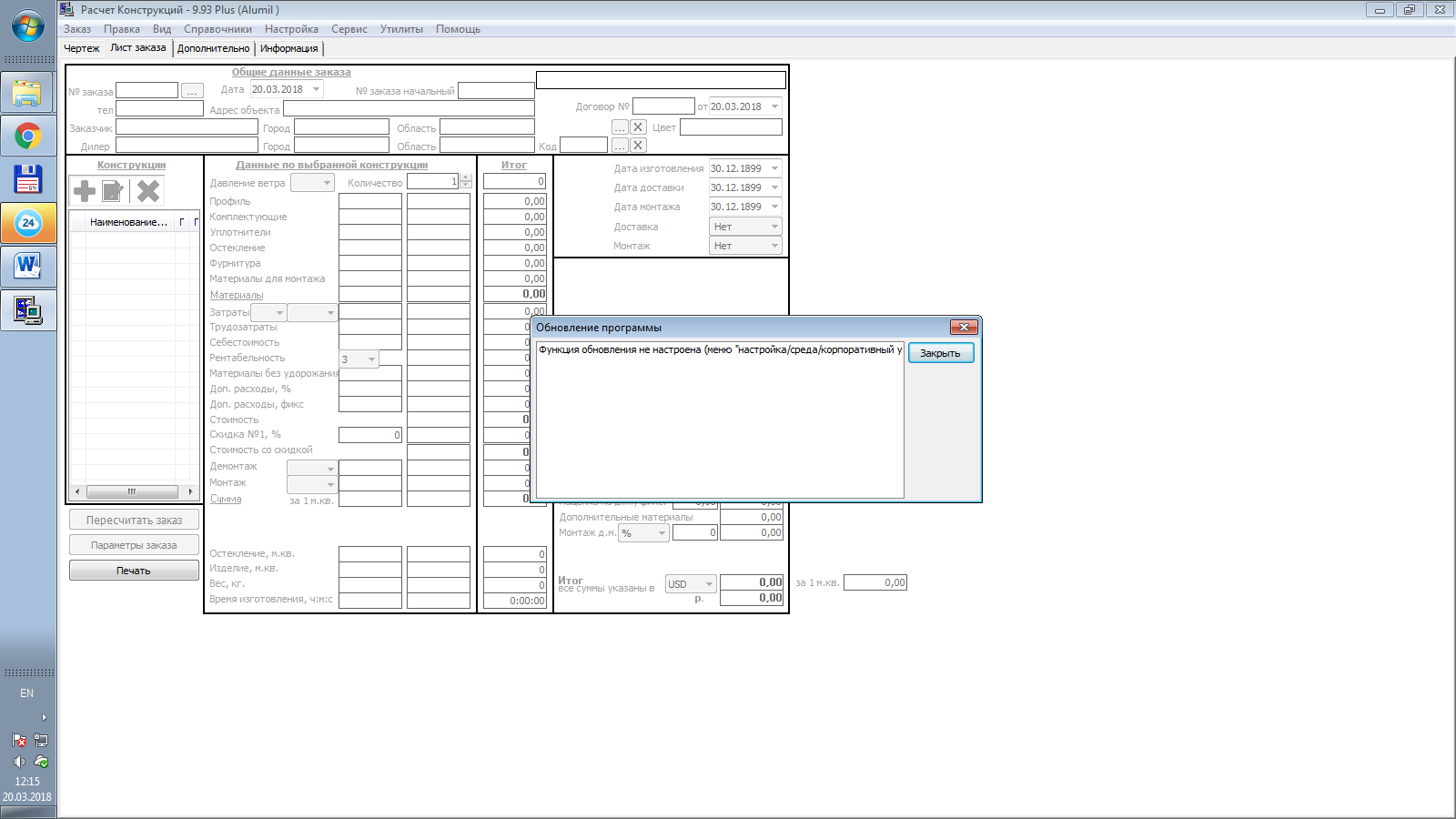Close the Обновление программы dialog via X
Screen dimensions: 1456x819
pyautogui.click(x=964, y=327)
